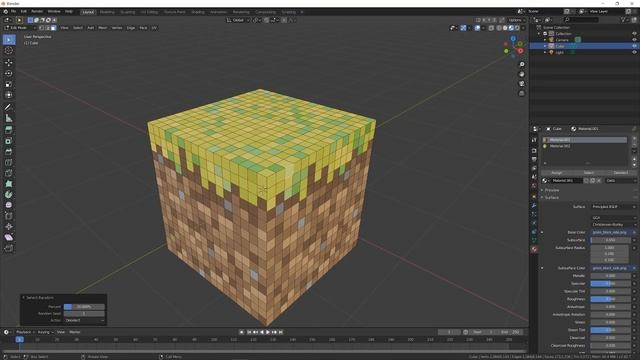Select the Move tool
Screen dimensions: 640x360
coord(9,62)
